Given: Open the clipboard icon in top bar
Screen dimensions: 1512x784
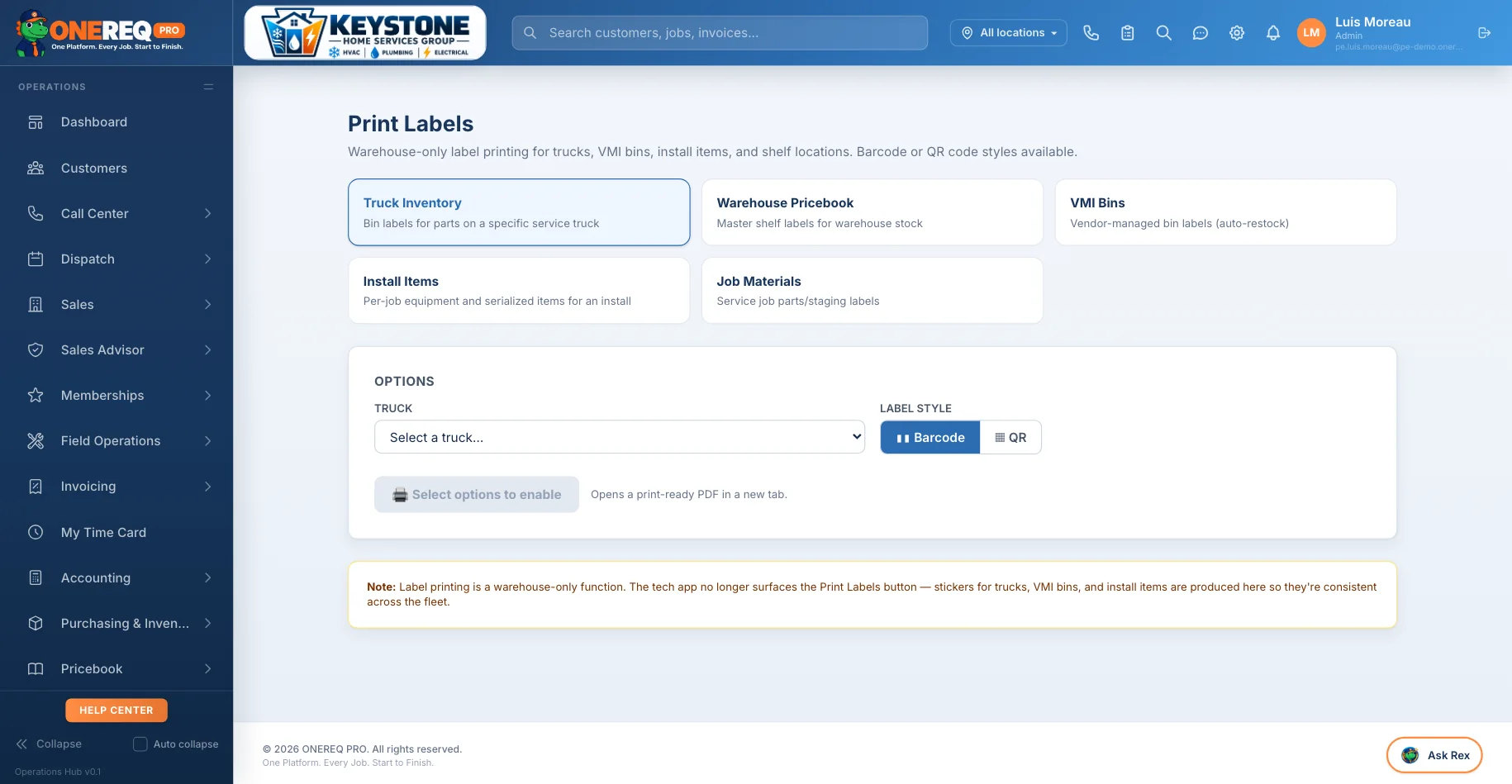Looking at the screenshot, I should click(1127, 33).
